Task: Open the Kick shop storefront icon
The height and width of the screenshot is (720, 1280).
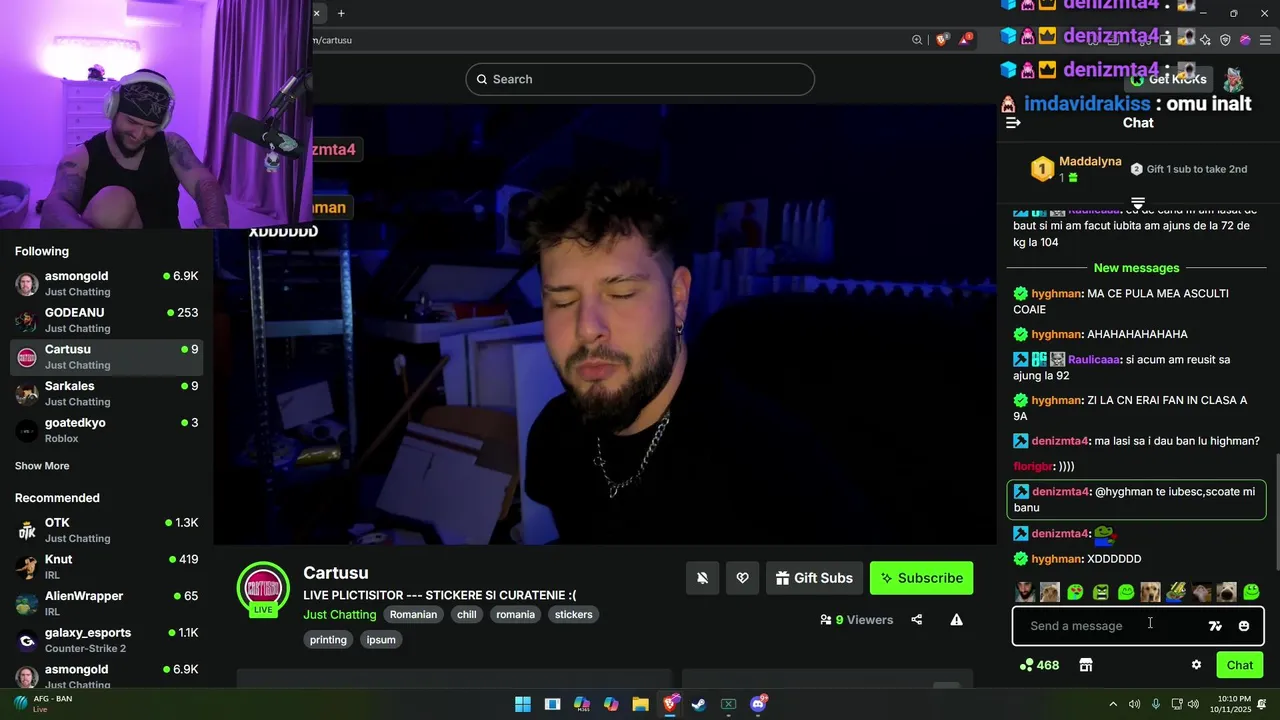Action: 1086,665
